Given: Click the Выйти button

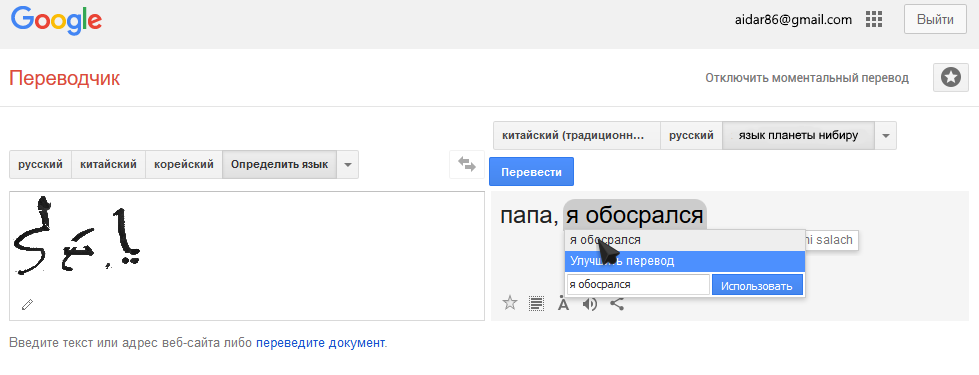Looking at the screenshot, I should (935, 19).
